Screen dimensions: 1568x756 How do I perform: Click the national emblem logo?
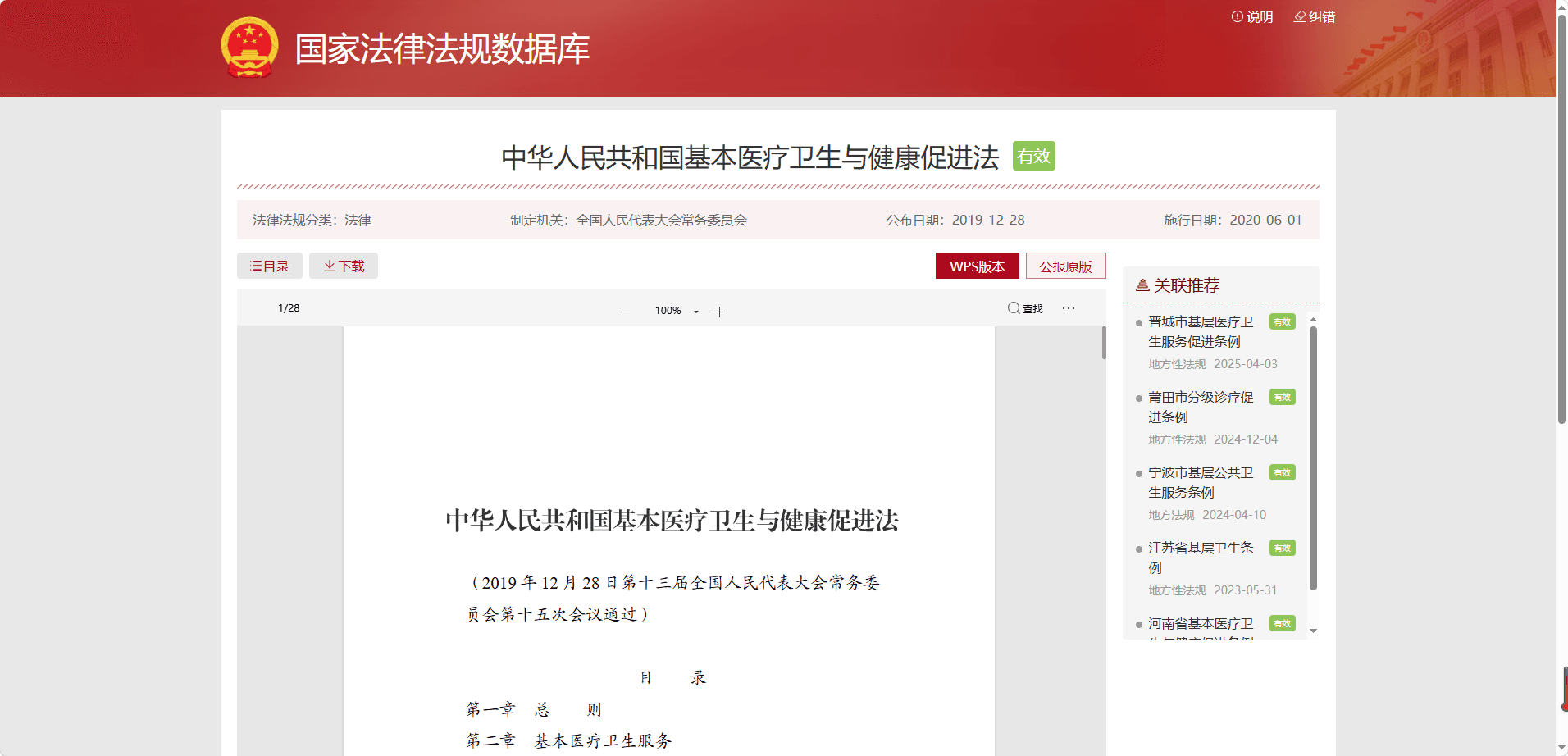click(249, 48)
